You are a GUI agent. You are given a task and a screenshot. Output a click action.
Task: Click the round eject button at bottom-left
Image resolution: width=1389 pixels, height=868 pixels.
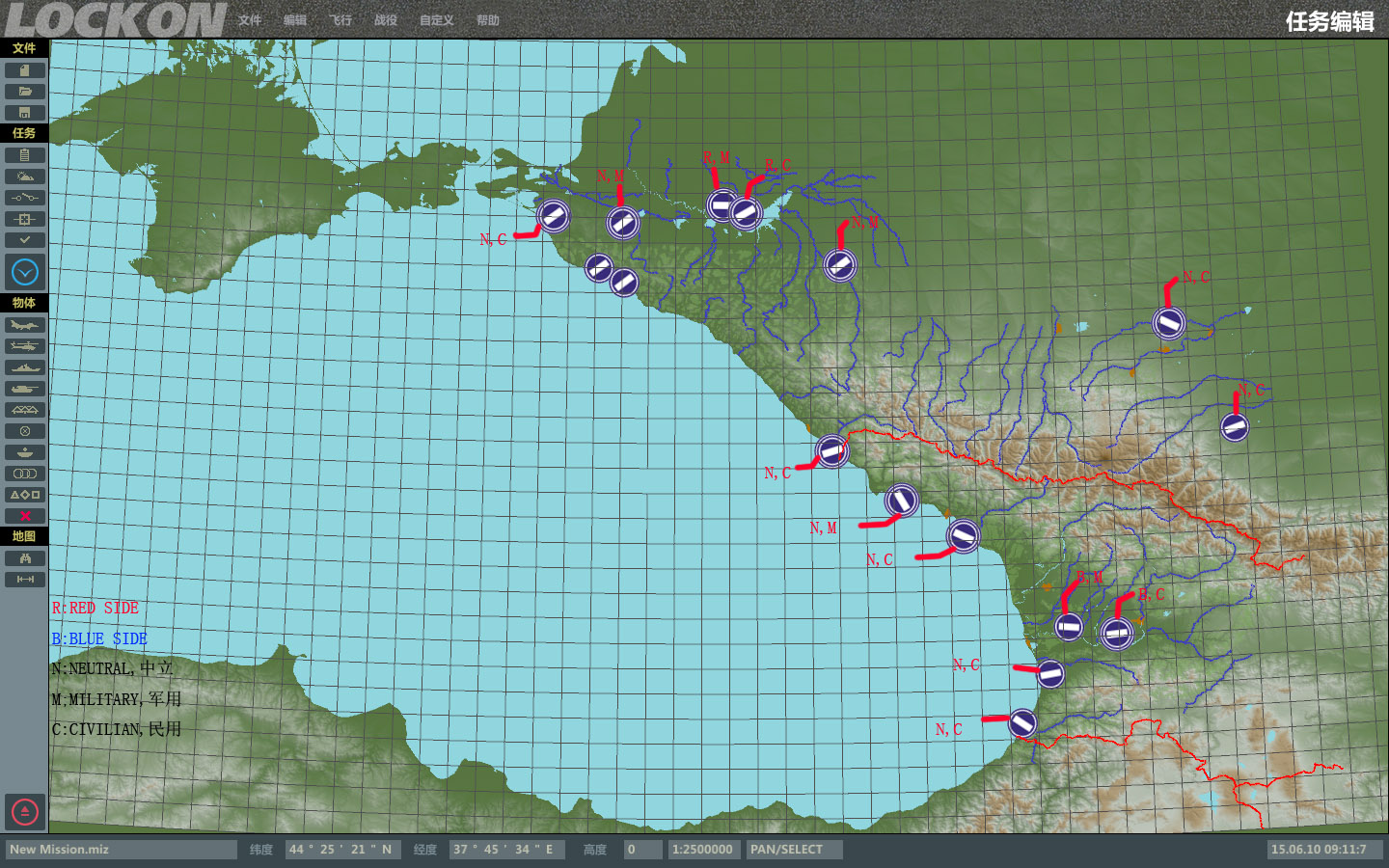24,811
